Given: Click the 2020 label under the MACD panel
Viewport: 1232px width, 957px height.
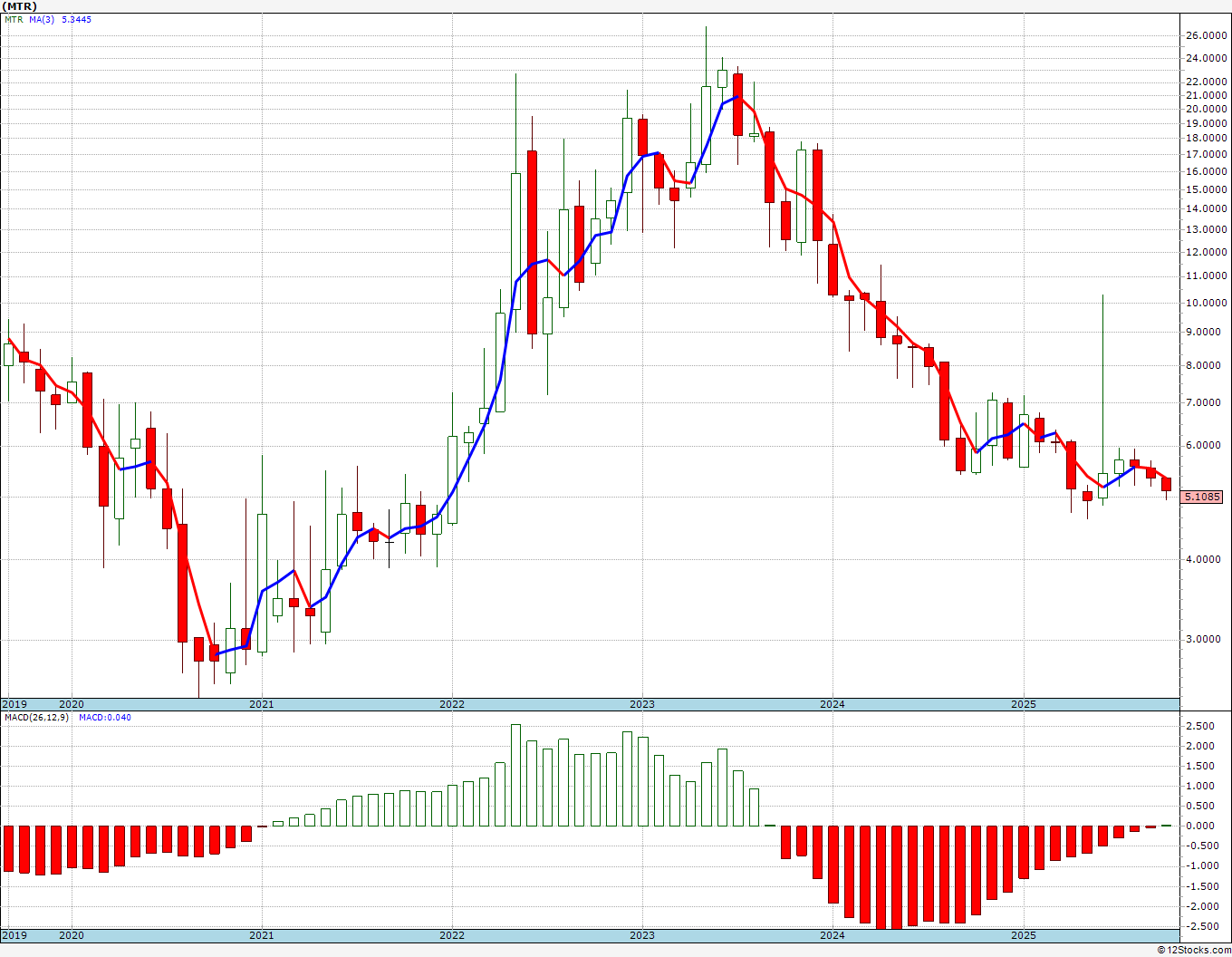Looking at the screenshot, I should (72, 935).
